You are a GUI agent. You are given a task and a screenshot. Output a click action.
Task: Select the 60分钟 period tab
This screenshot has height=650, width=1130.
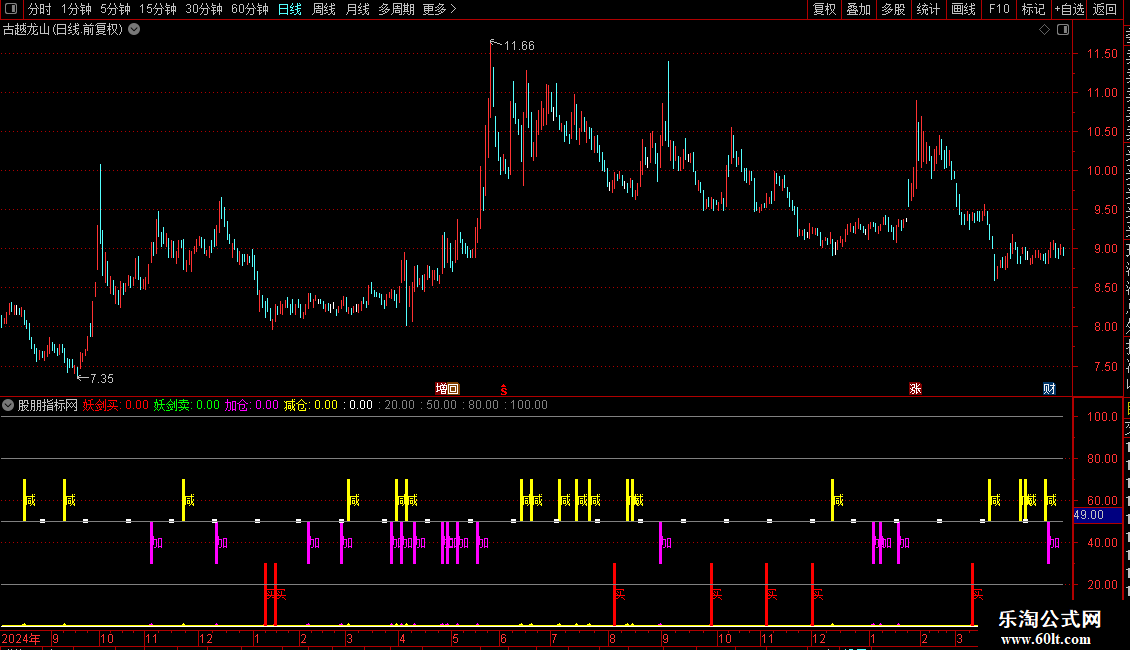click(x=250, y=9)
